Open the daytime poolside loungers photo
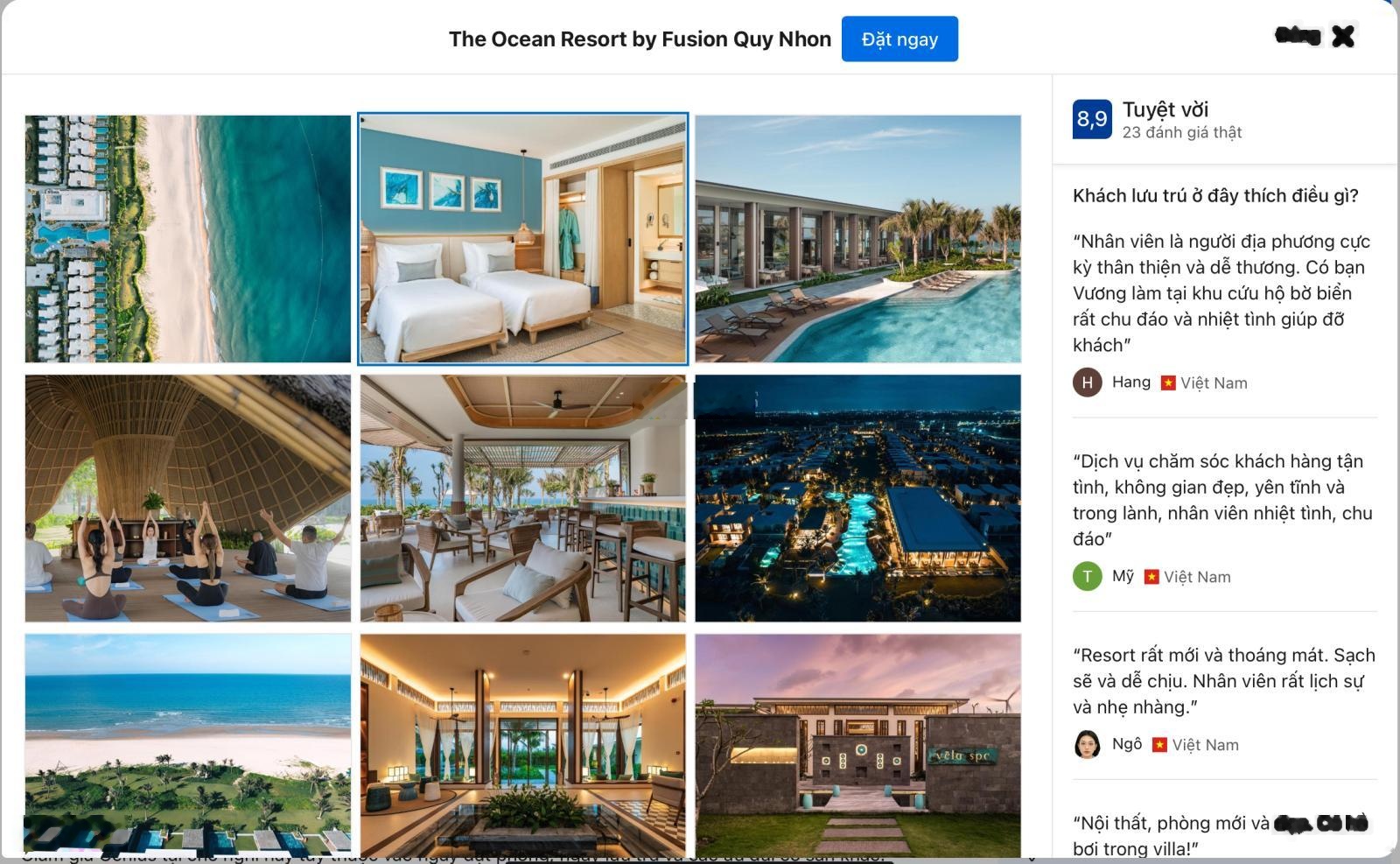The width and height of the screenshot is (1400, 864). (857, 238)
